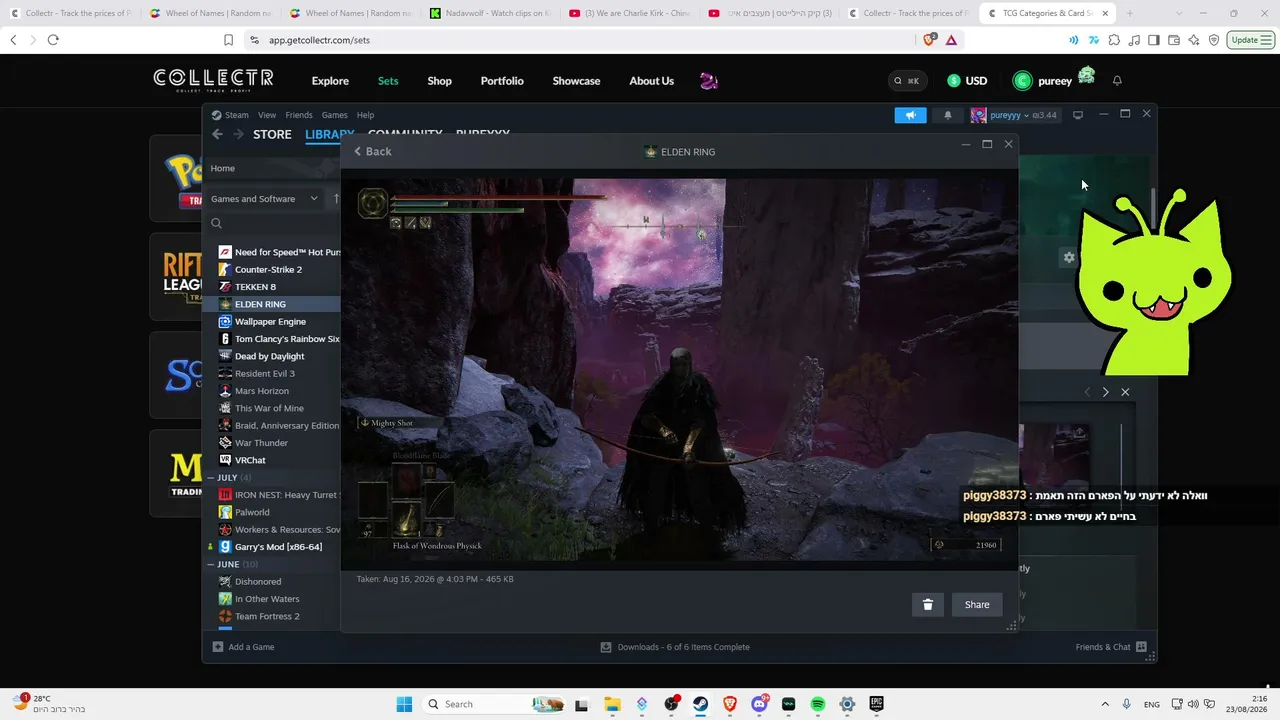Open Portfolio in Collectr navigation
Viewport: 1280px width, 720px height.
502,81
